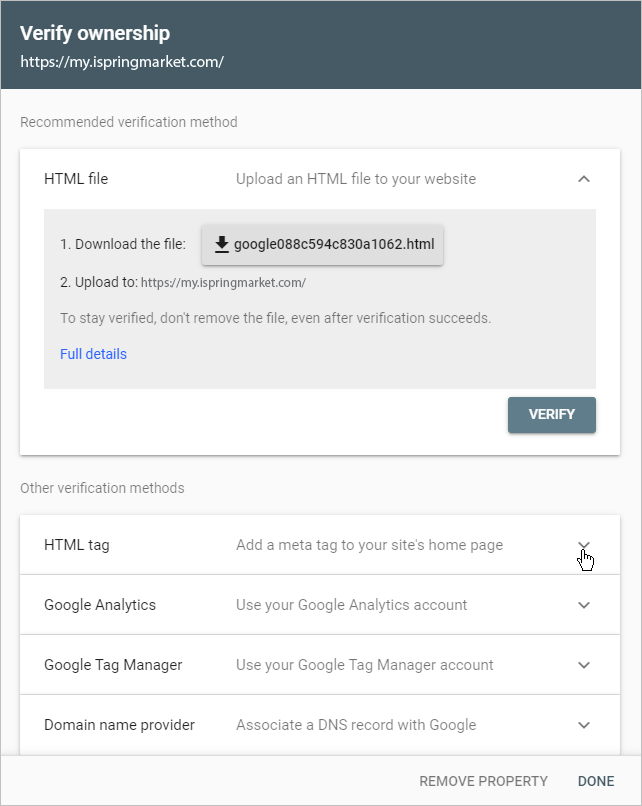Select the Google Analytics method label
Viewport: 642px width, 806px height.
tap(100, 605)
